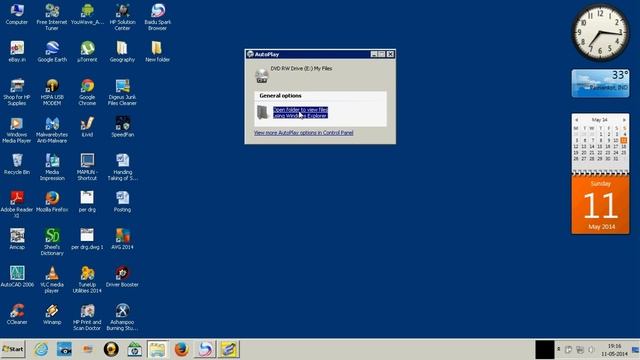Select the HSPA USB MODEM icon

[x=52, y=92]
